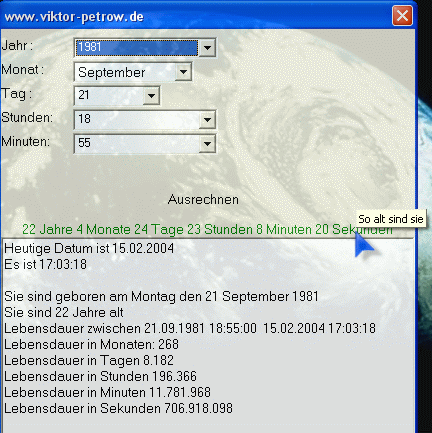Click the hours field showing 18
This screenshot has width=432, height=433.
click(137, 120)
